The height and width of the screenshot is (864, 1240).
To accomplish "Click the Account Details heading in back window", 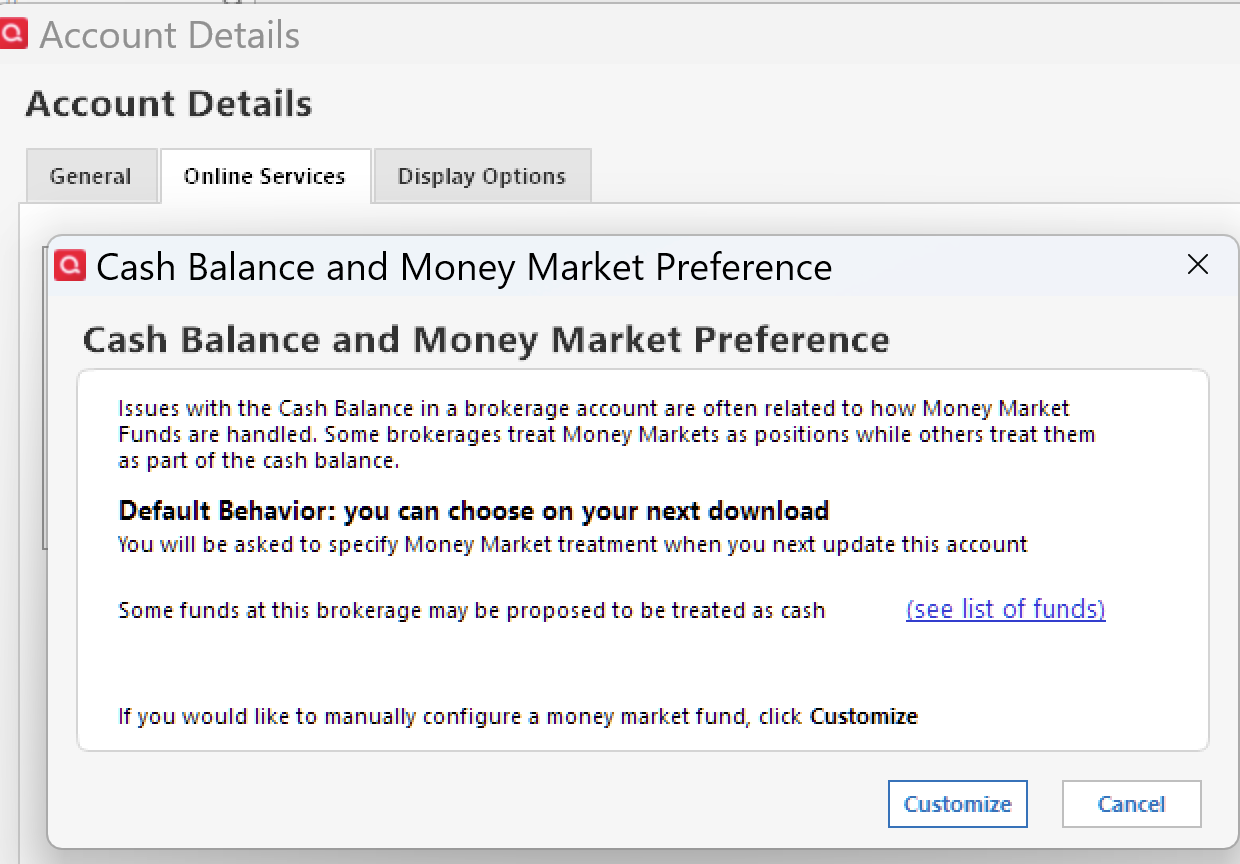I will point(169,104).
